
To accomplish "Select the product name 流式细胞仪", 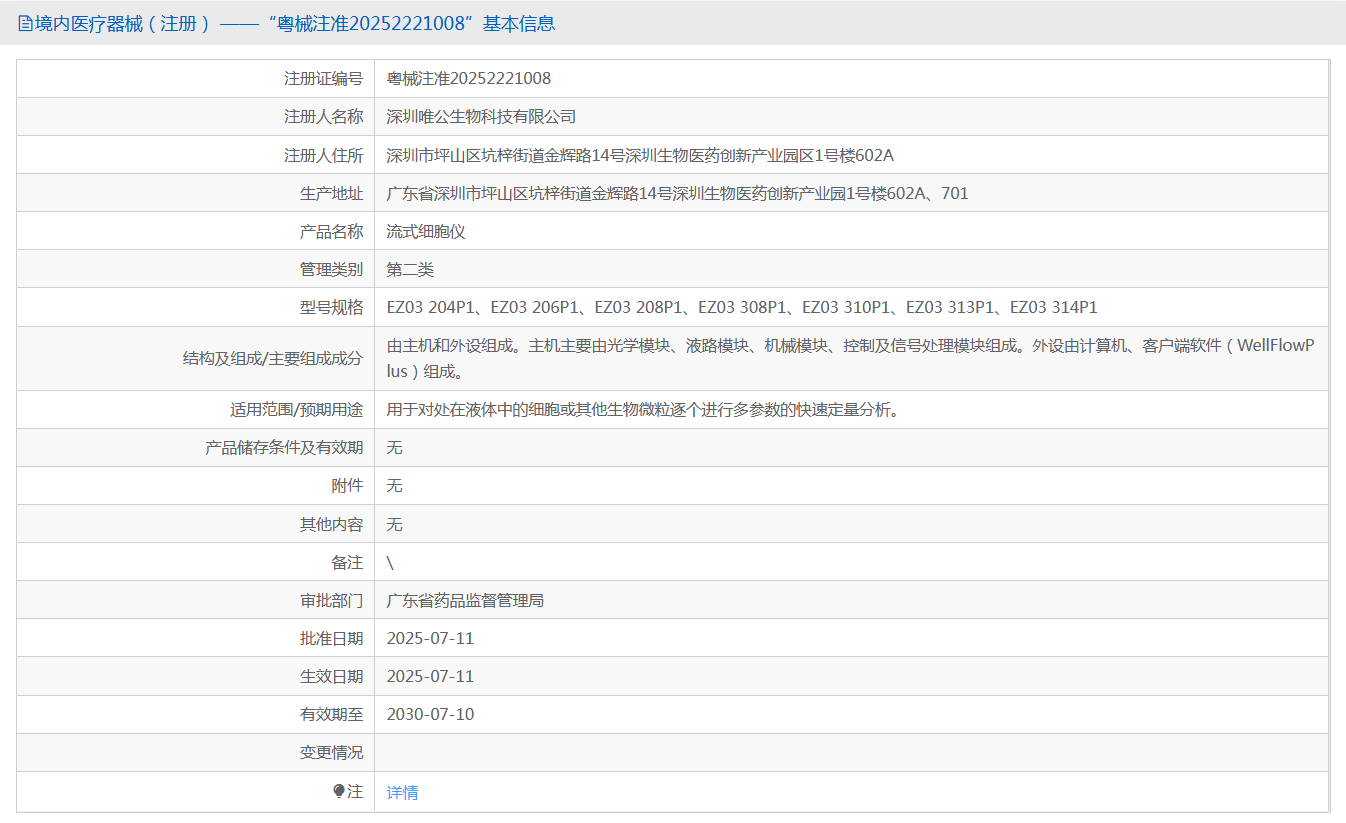I will [x=426, y=231].
